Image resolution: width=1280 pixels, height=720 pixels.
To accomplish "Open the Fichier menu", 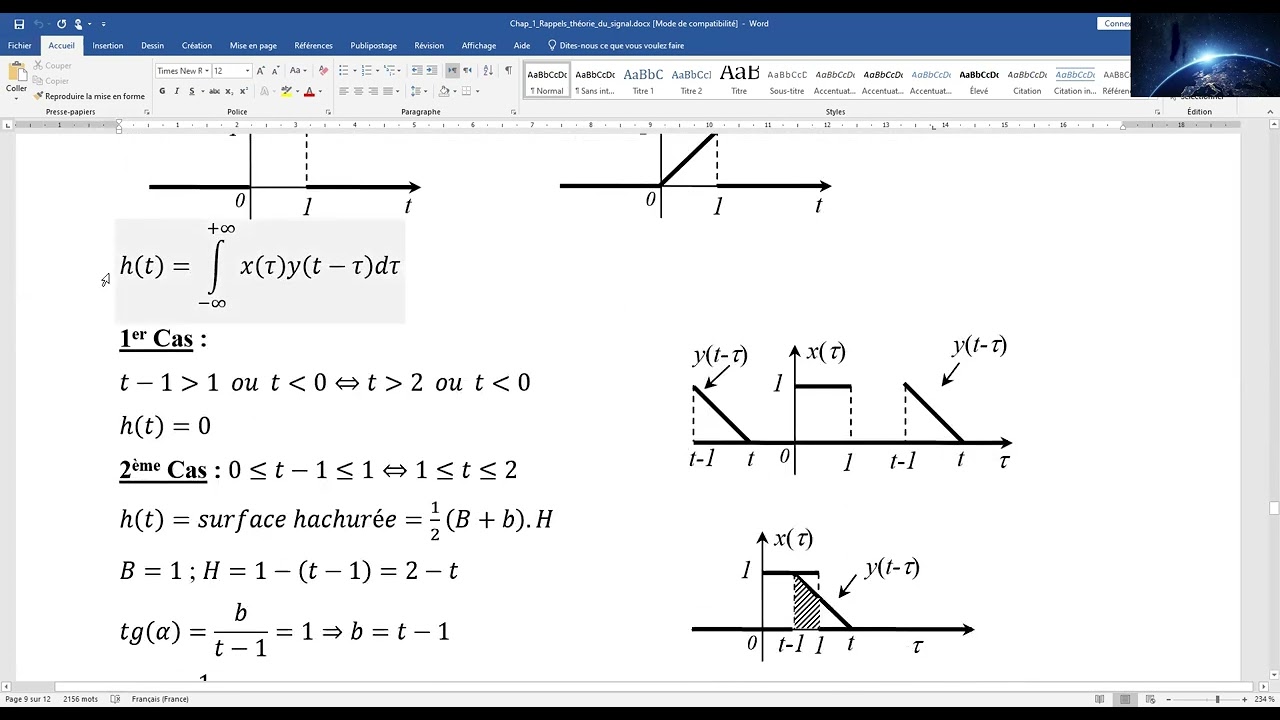I will 20,45.
